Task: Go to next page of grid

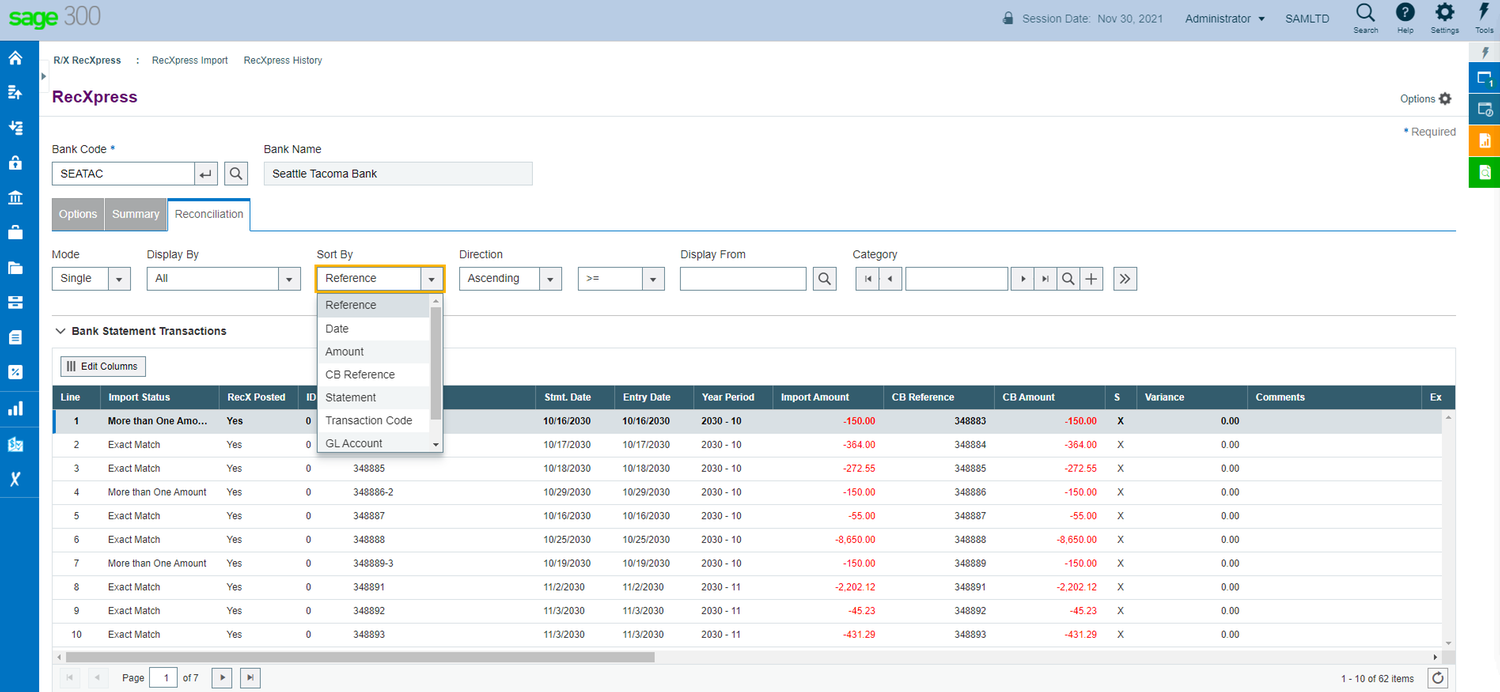Action: pos(222,678)
